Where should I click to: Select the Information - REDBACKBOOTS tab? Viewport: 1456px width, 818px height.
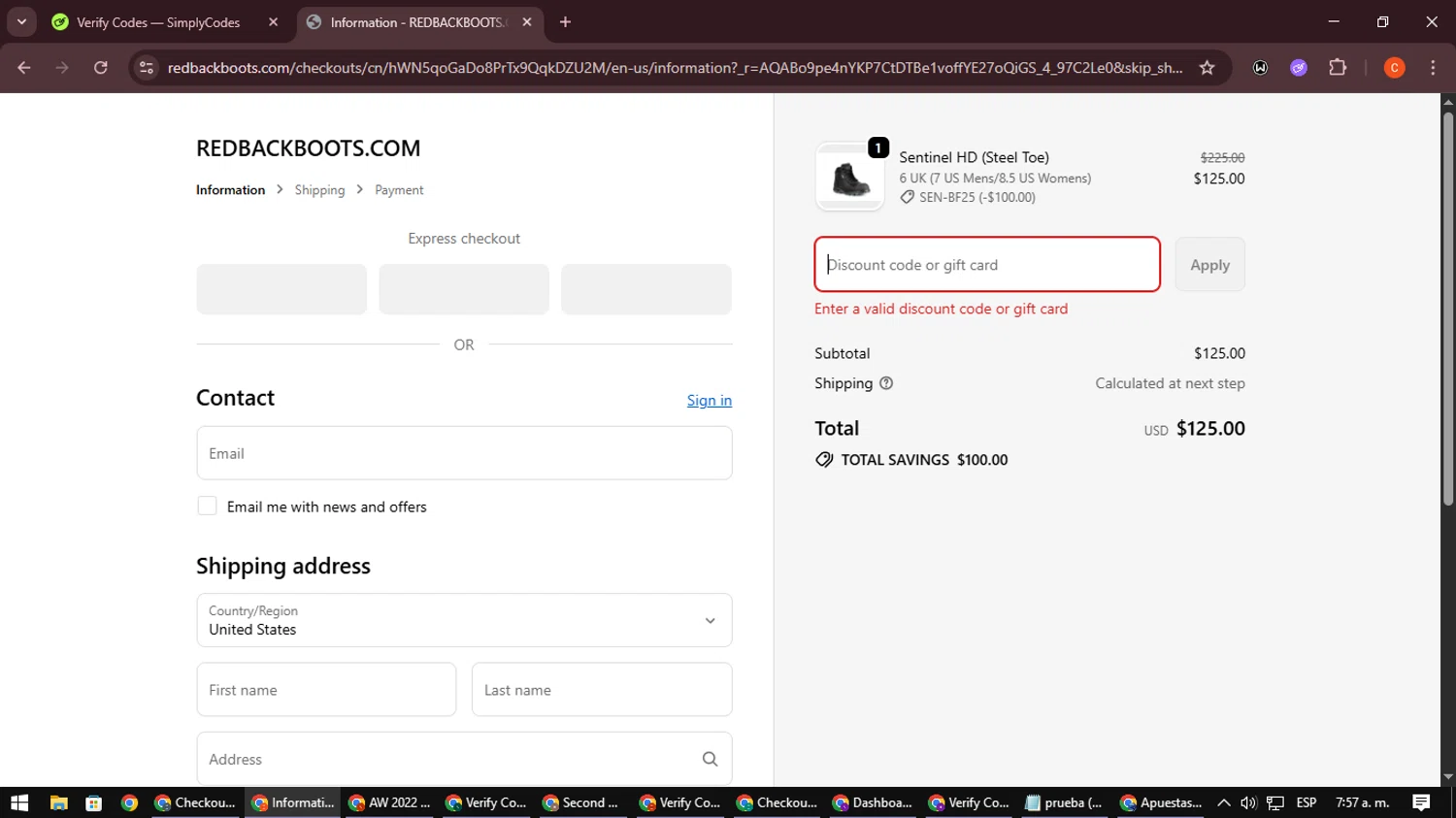(418, 22)
